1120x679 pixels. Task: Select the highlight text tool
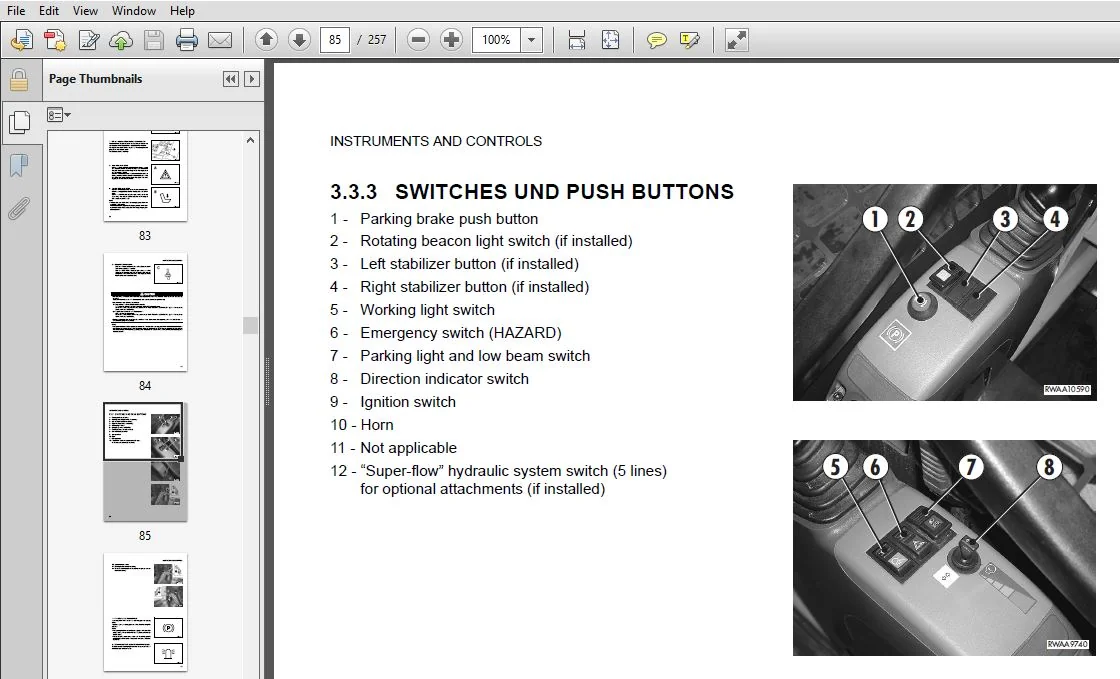689,40
